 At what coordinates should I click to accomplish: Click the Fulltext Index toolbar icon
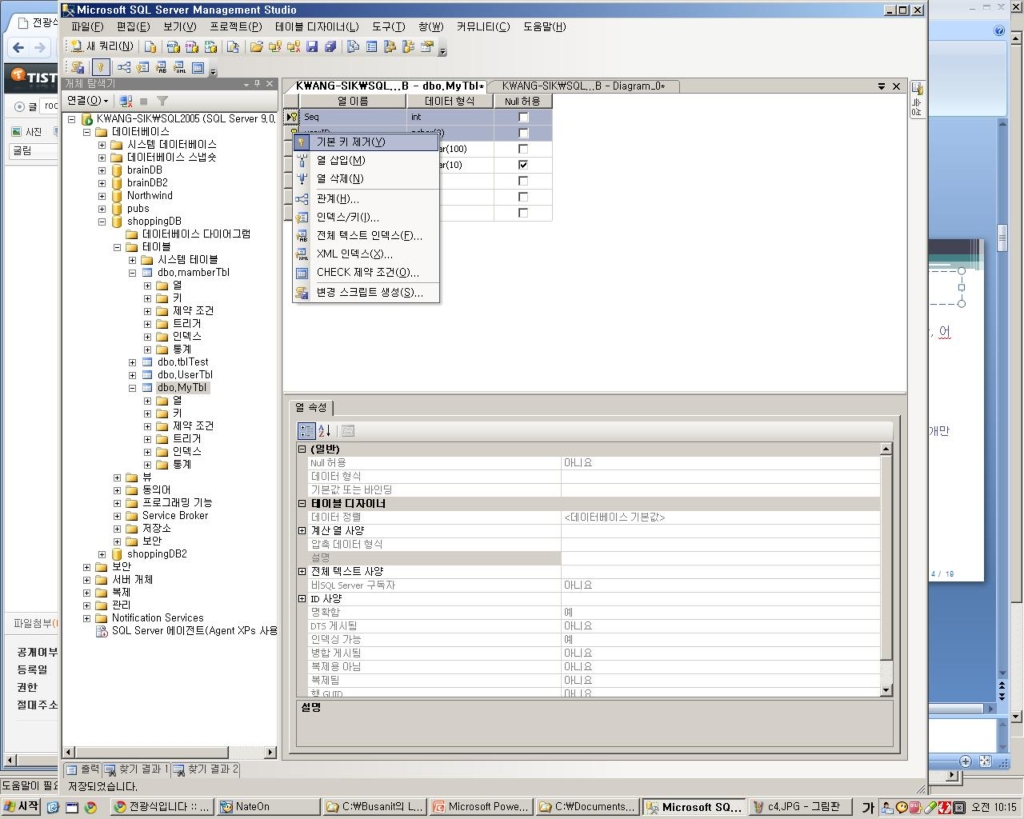click(x=161, y=67)
